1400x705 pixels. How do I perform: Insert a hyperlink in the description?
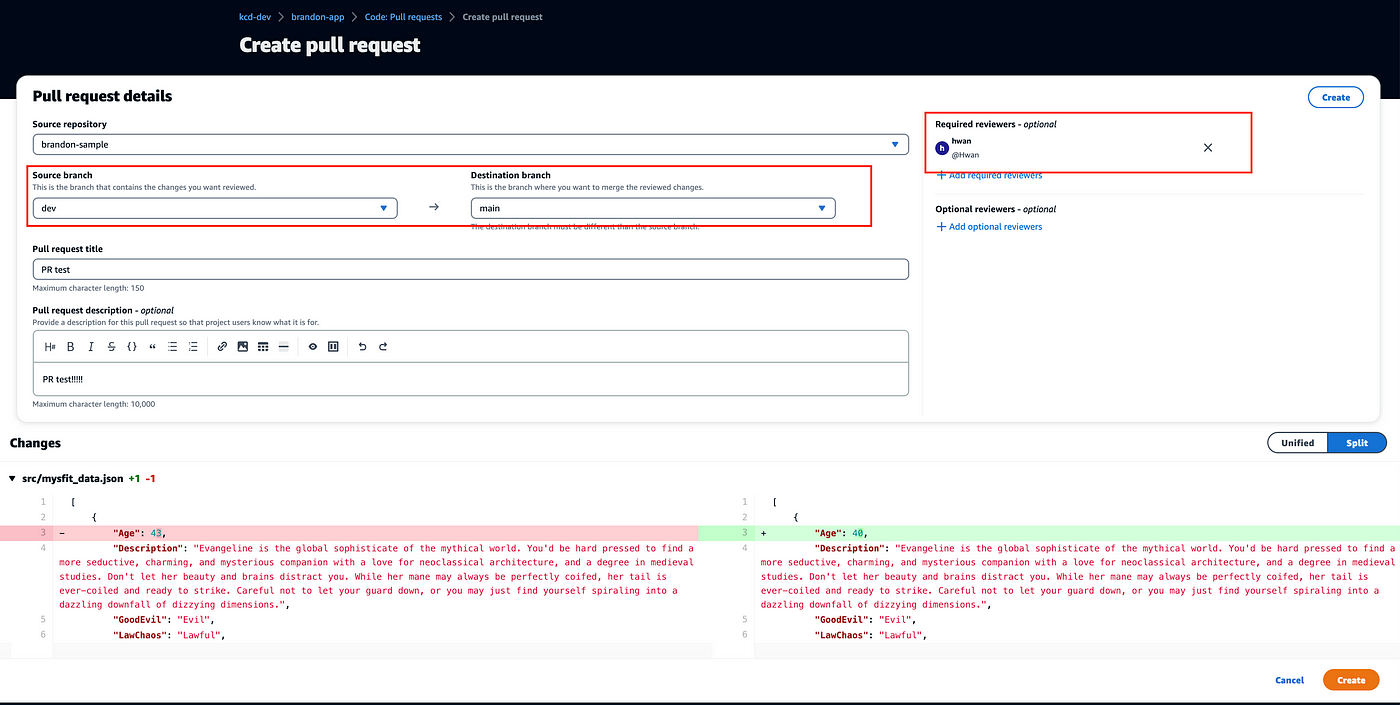pos(222,347)
